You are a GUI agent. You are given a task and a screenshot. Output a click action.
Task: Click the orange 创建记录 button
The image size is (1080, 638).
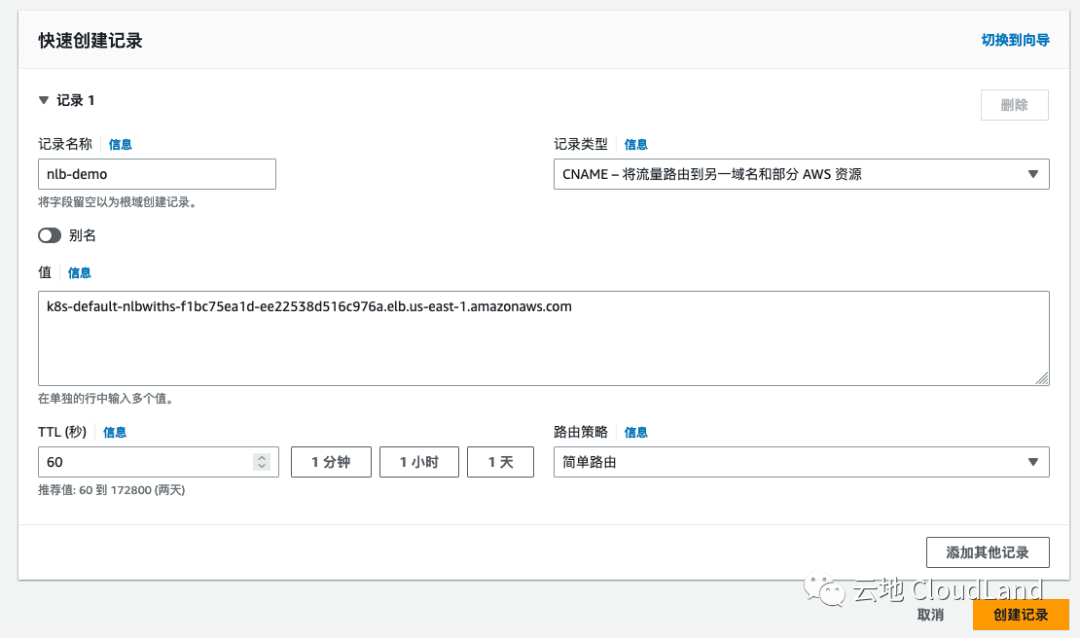1020,615
